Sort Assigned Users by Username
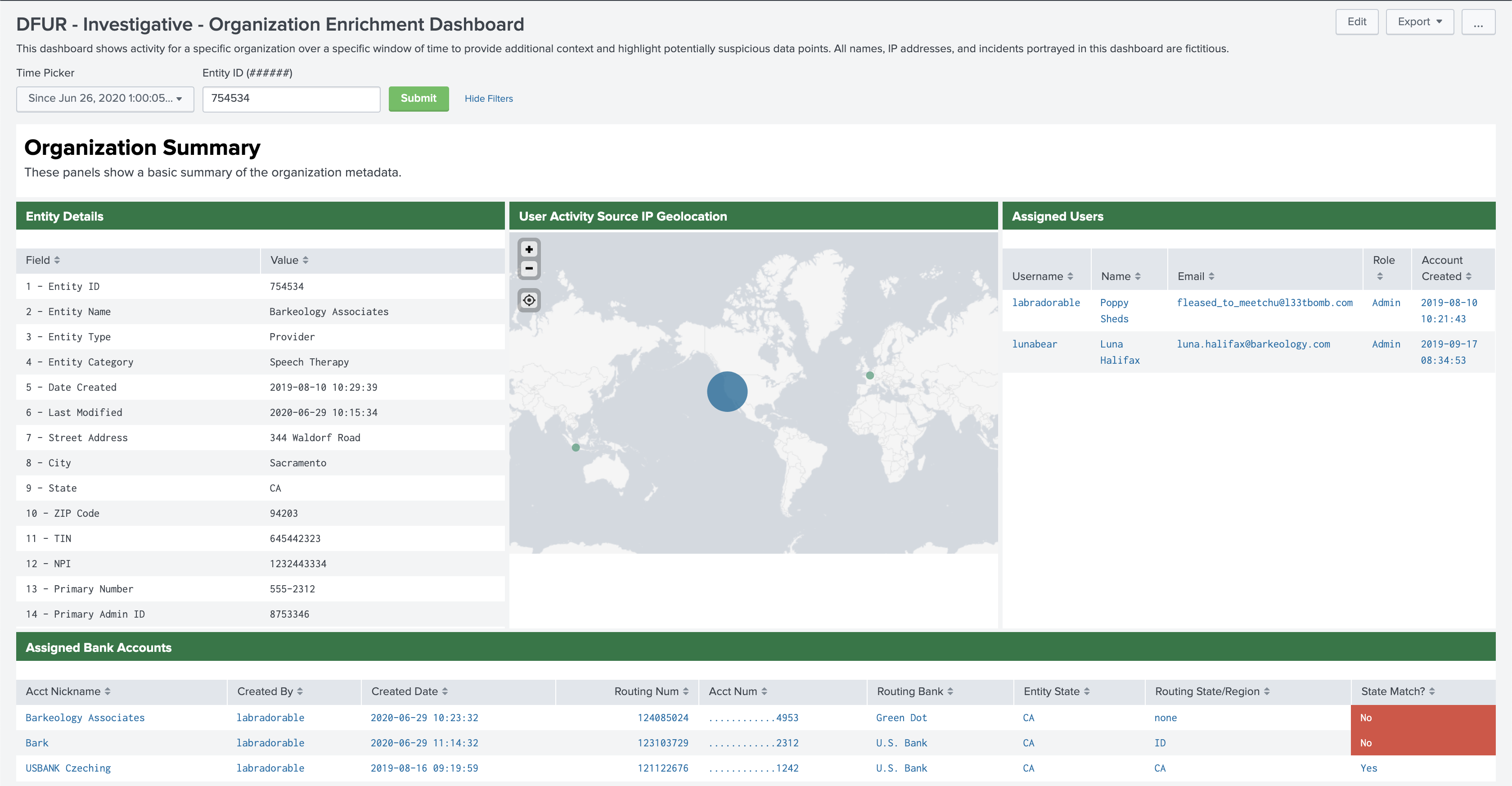The height and width of the screenshot is (786, 1512). click(x=1043, y=276)
